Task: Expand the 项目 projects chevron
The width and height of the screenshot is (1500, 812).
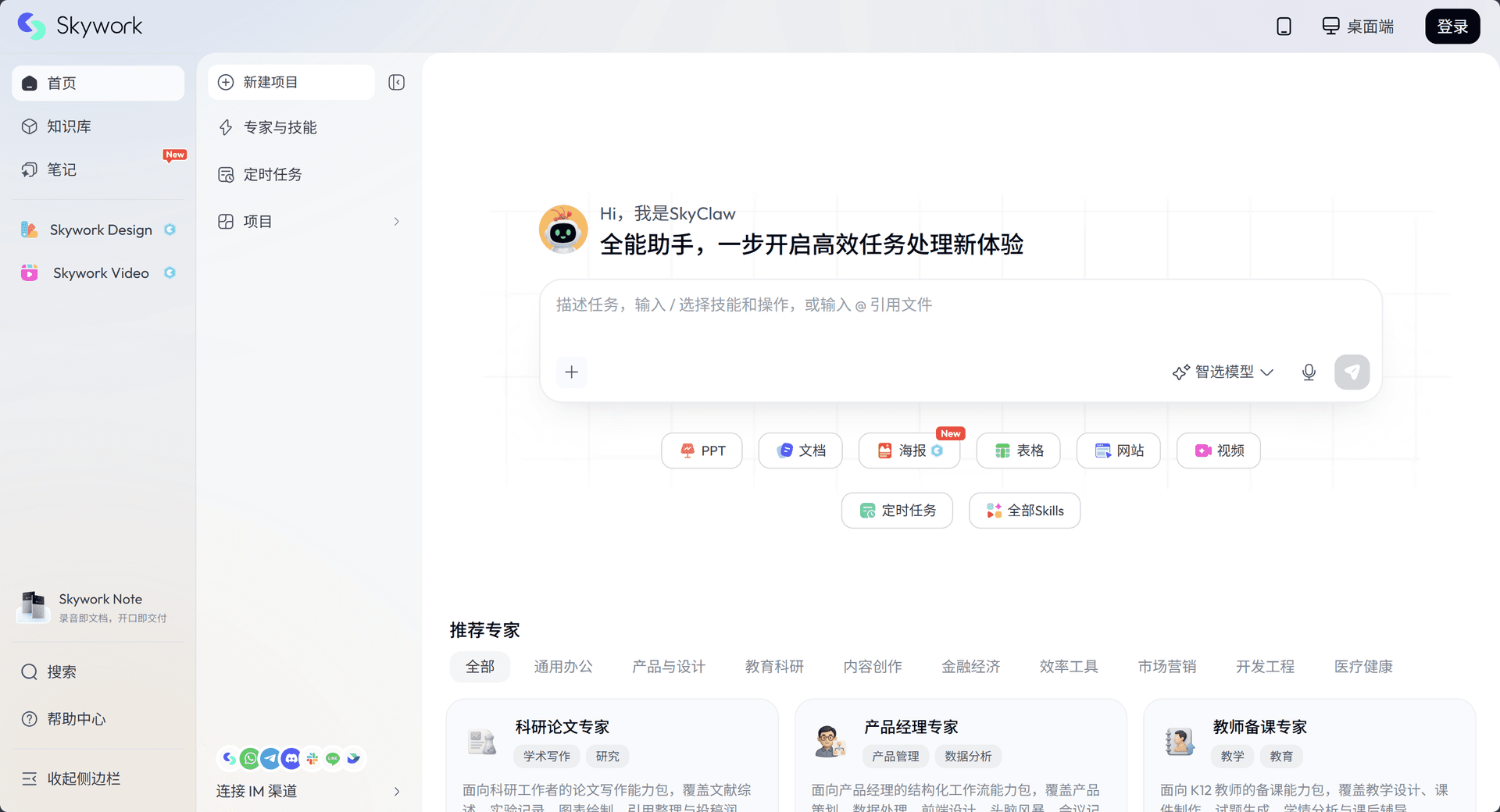Action: pos(397,222)
